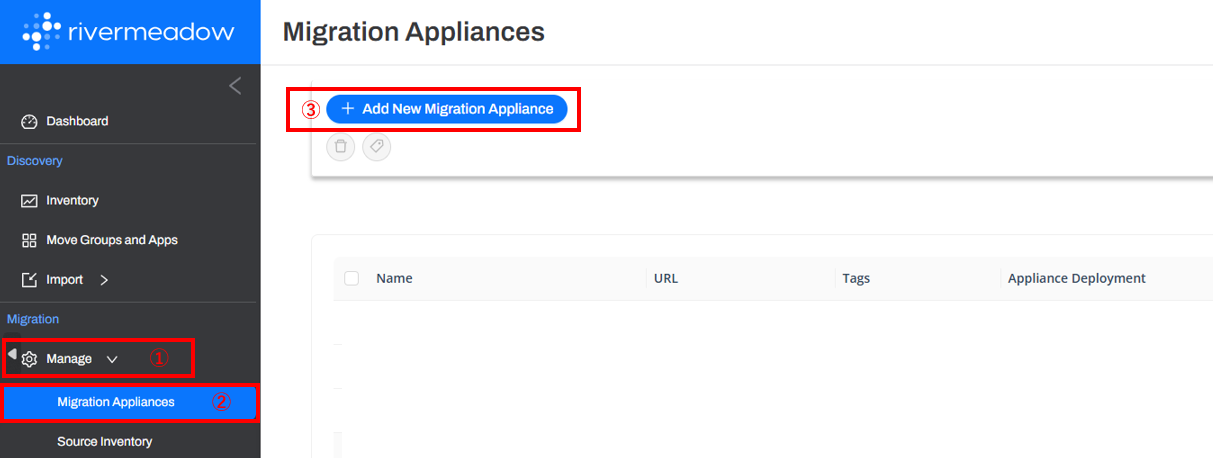Viewport: 1213px width, 458px height.
Task: Click the Discovery section label
Action: (35, 161)
